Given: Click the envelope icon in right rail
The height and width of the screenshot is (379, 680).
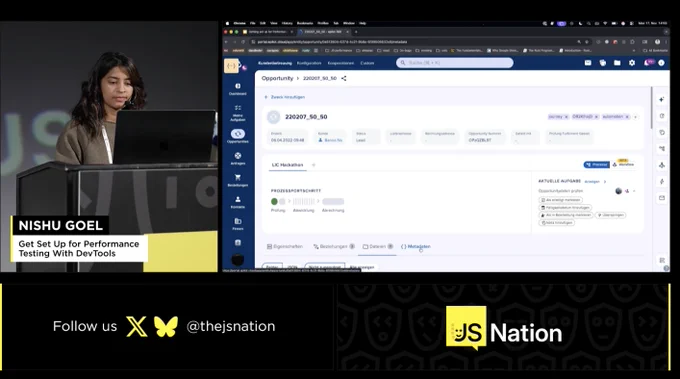Looking at the screenshot, I should [662, 198].
